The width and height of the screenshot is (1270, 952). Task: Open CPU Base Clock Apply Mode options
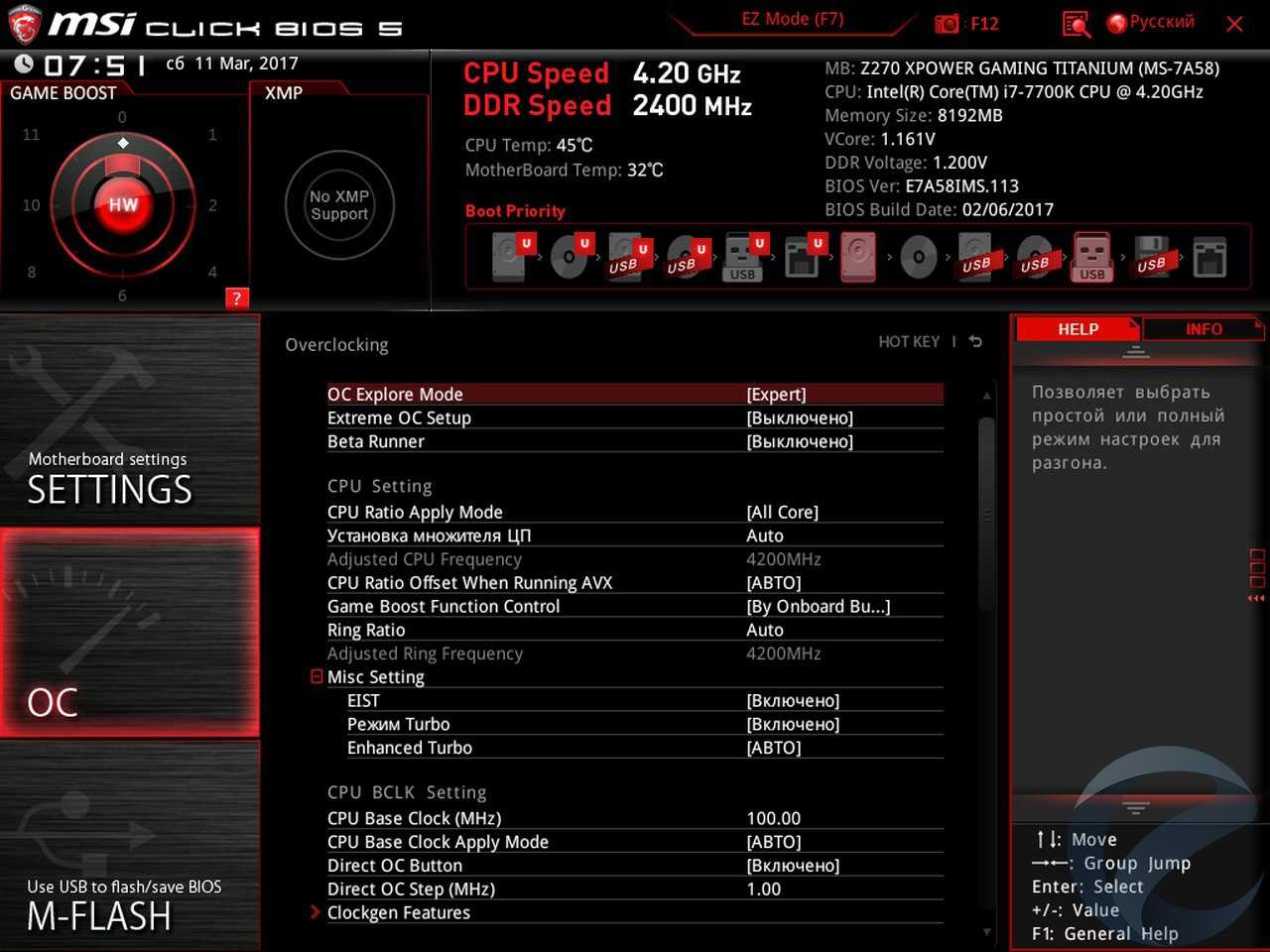(x=635, y=842)
